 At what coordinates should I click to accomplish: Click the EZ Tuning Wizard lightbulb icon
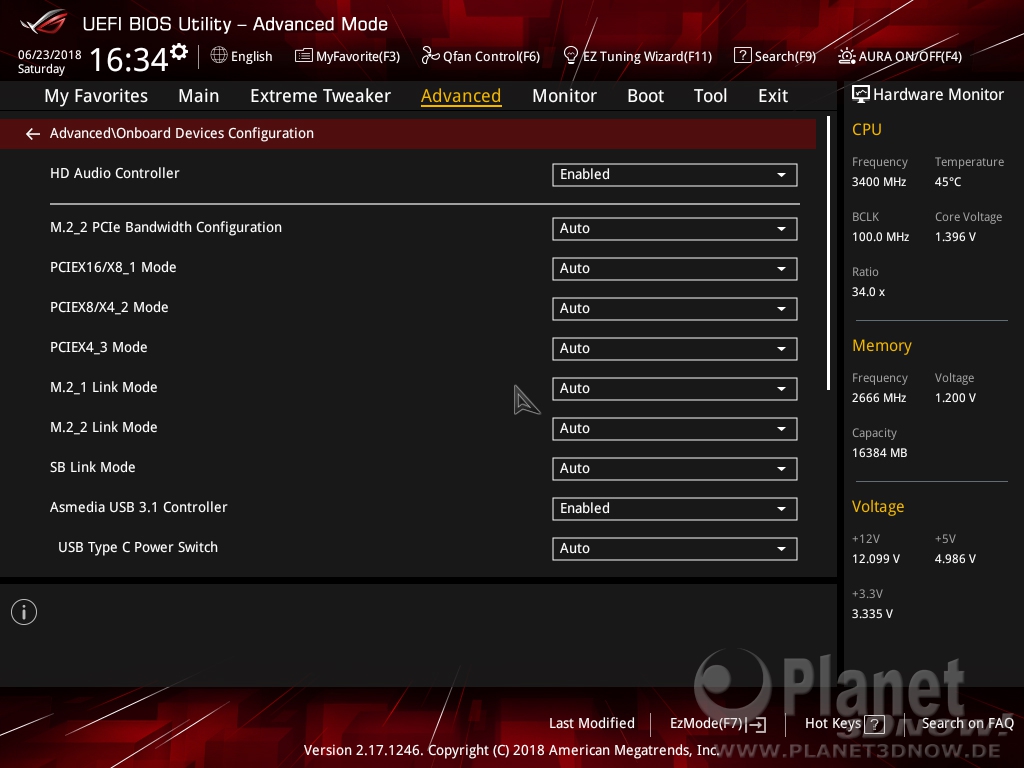(571, 56)
